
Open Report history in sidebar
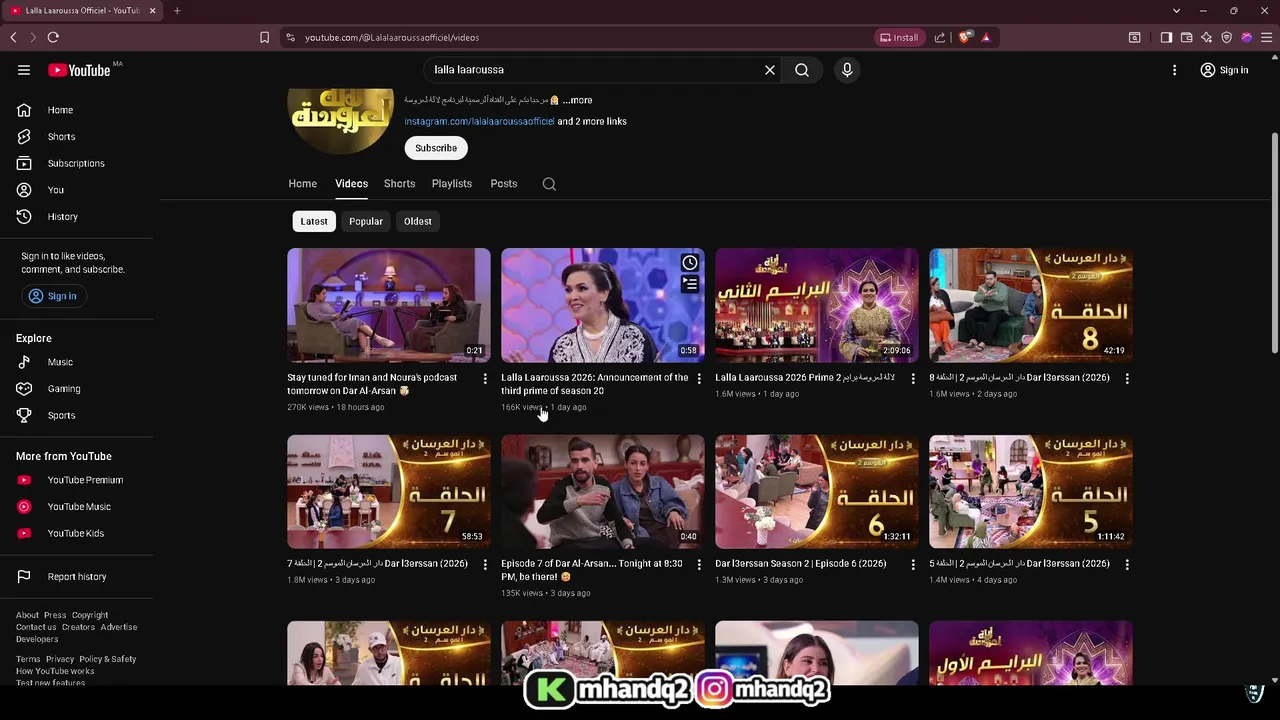point(78,577)
